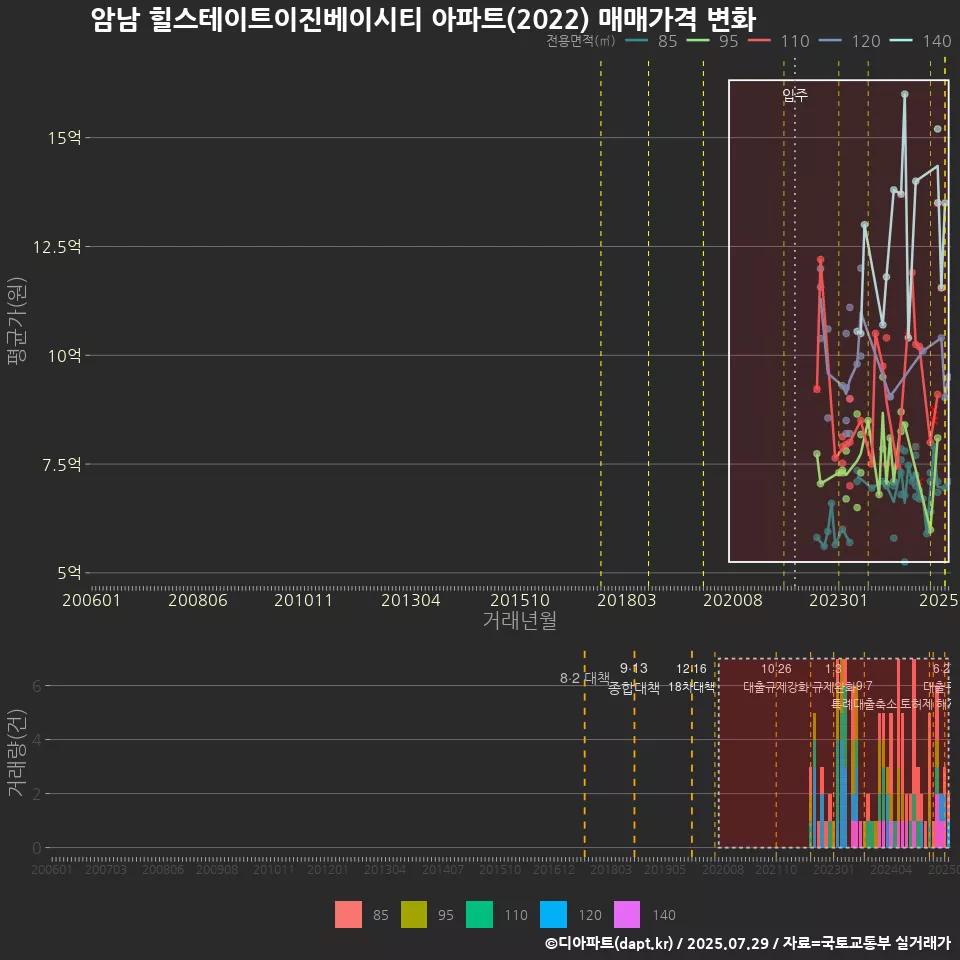The image size is (960, 960).
Task: Click '200703' on the volume chart x-axis
Action: click(106, 869)
